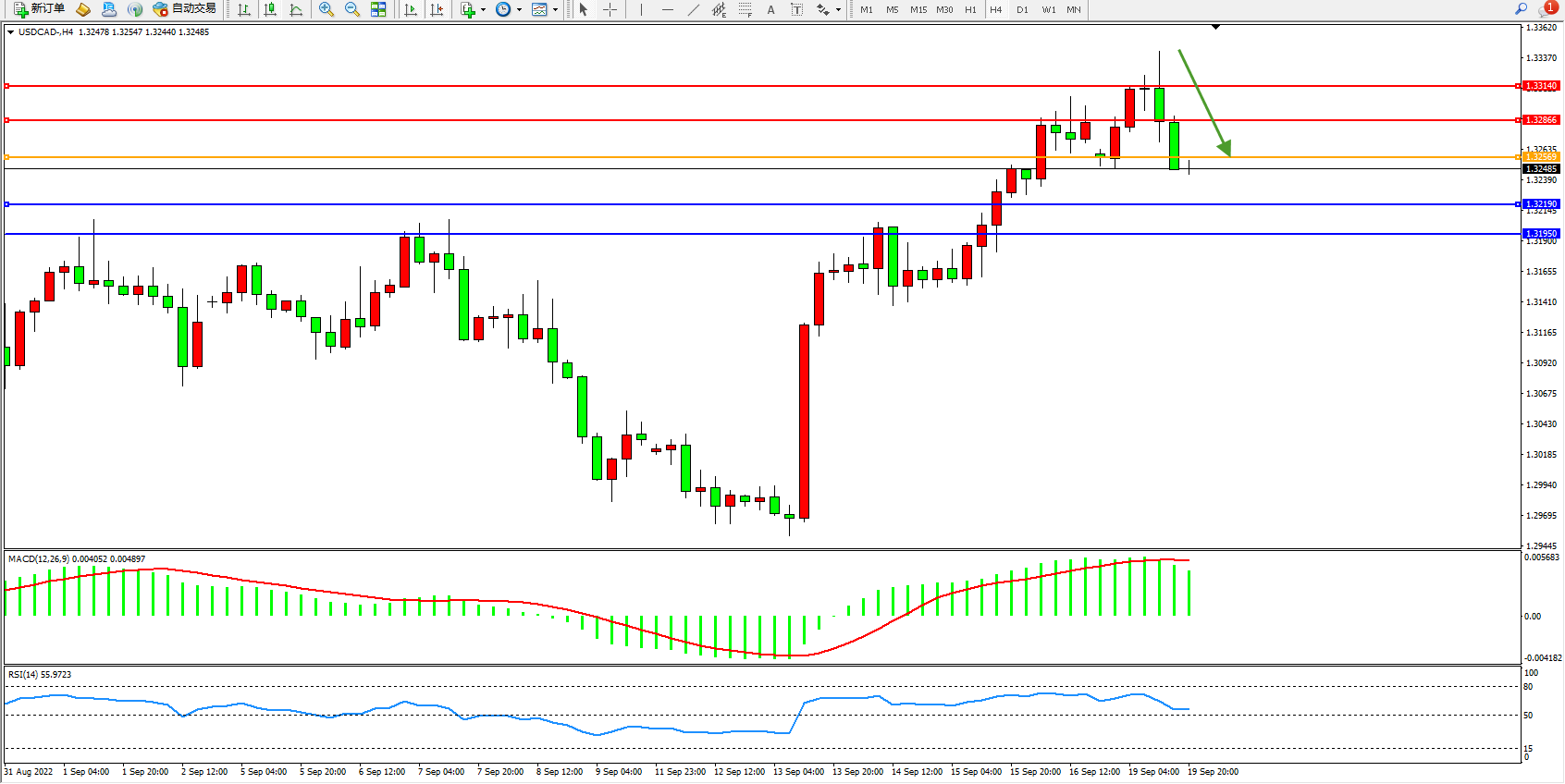Open the indicators list dropdown arrow
The image size is (1565, 784).
pos(483,10)
